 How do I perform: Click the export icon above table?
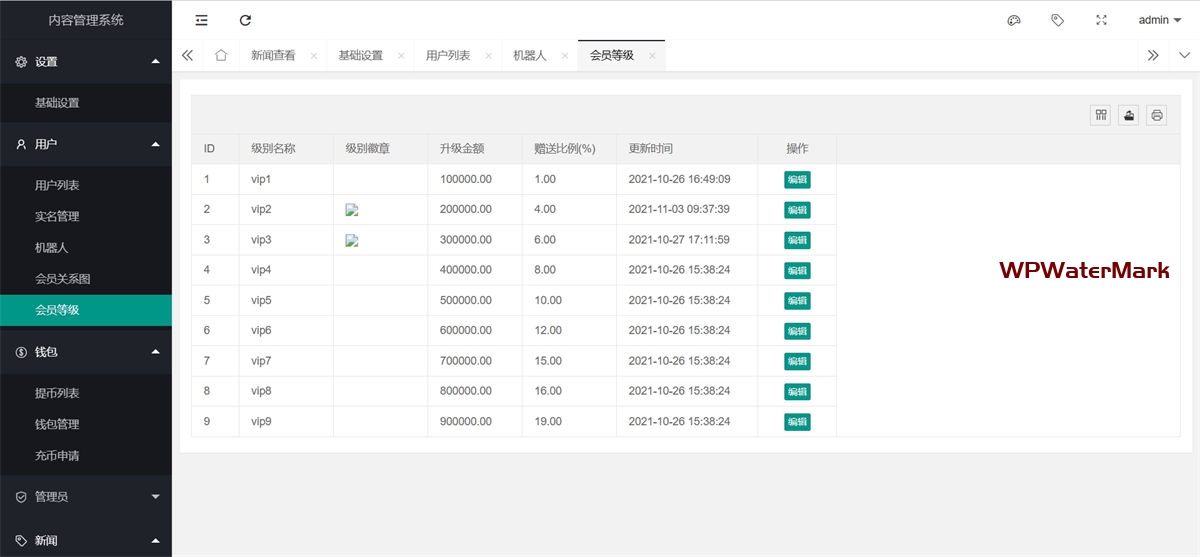(x=1129, y=115)
